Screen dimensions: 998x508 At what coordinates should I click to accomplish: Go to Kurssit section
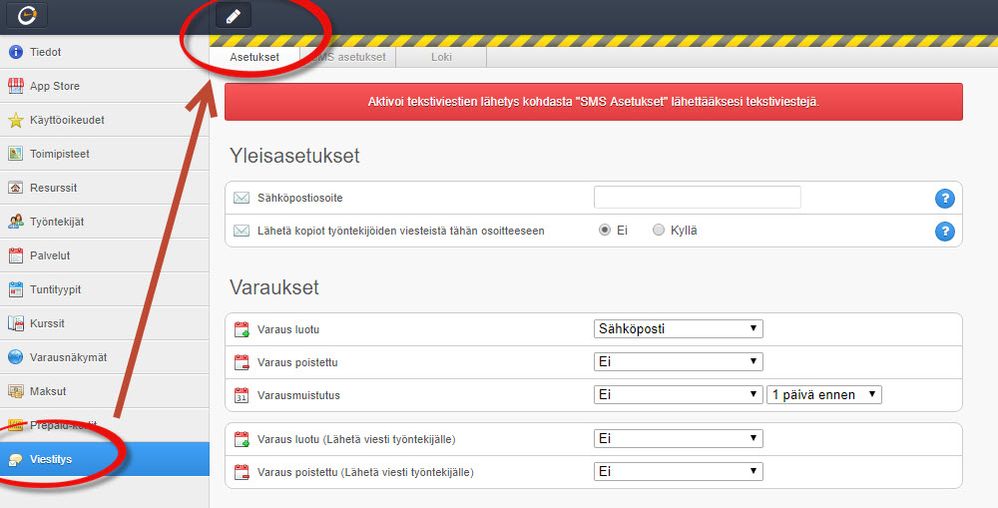(104, 323)
